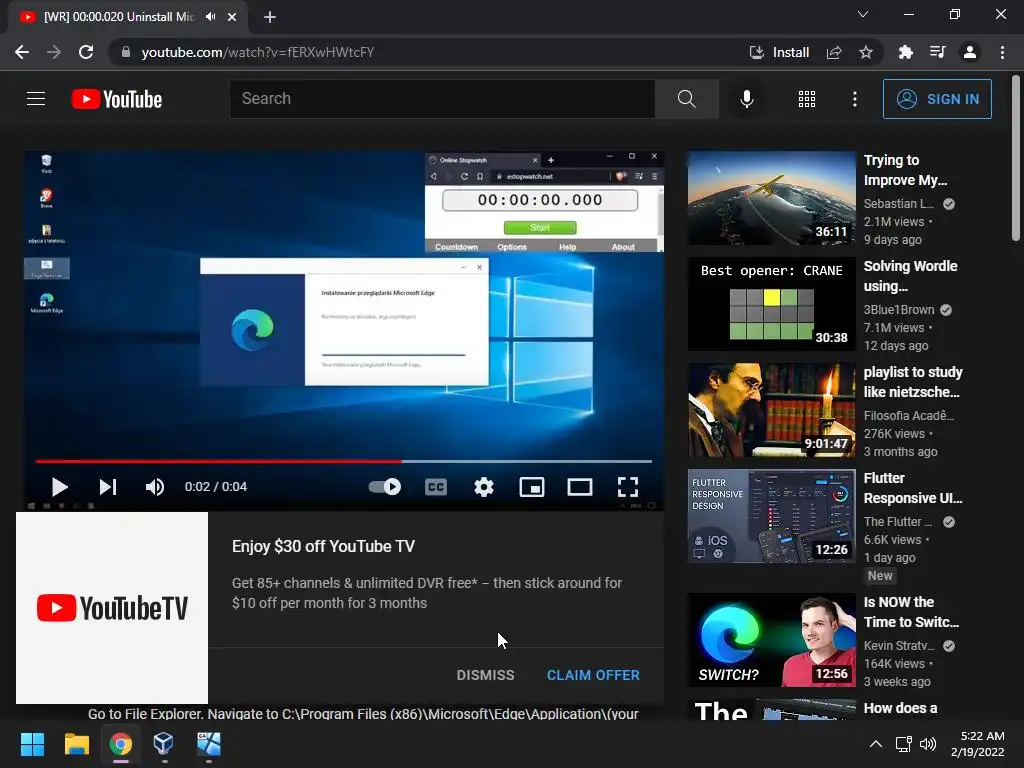View site info lock icon
Image resolution: width=1024 pixels, height=768 pixels.
pos(126,52)
